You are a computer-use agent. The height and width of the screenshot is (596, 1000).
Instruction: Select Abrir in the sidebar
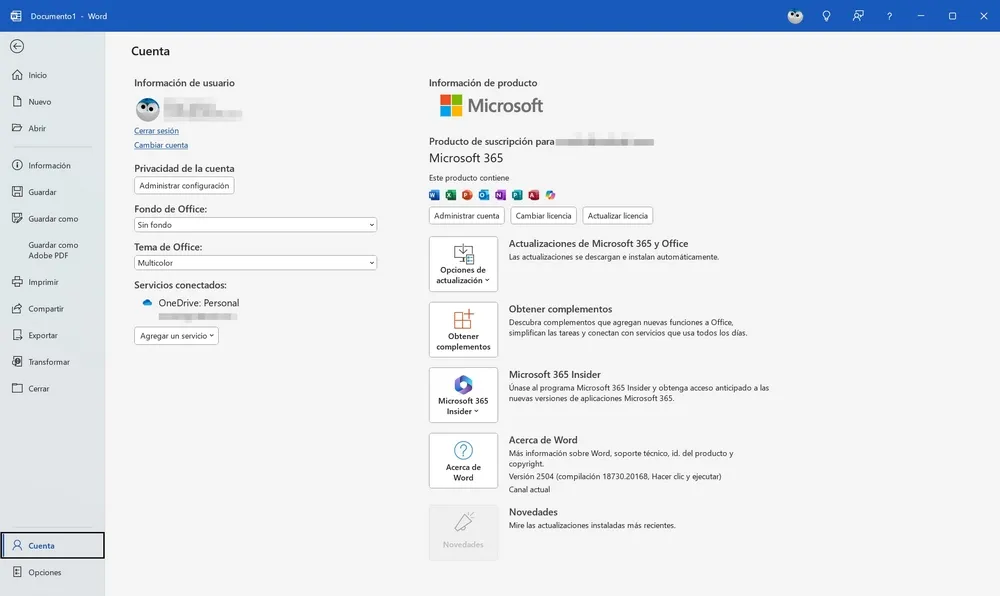[x=52, y=128]
